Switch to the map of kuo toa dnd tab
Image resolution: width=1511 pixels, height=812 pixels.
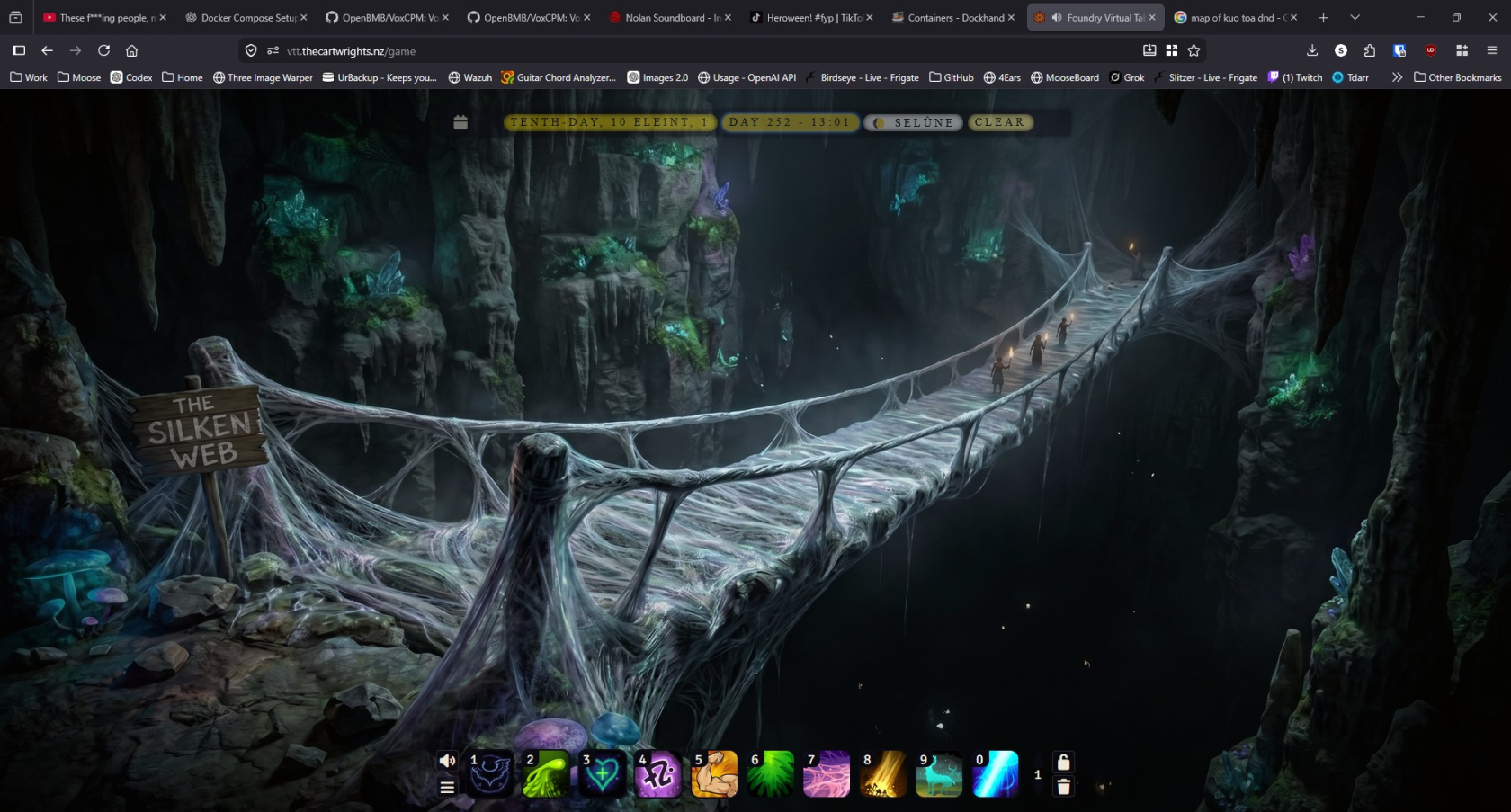(1236, 17)
